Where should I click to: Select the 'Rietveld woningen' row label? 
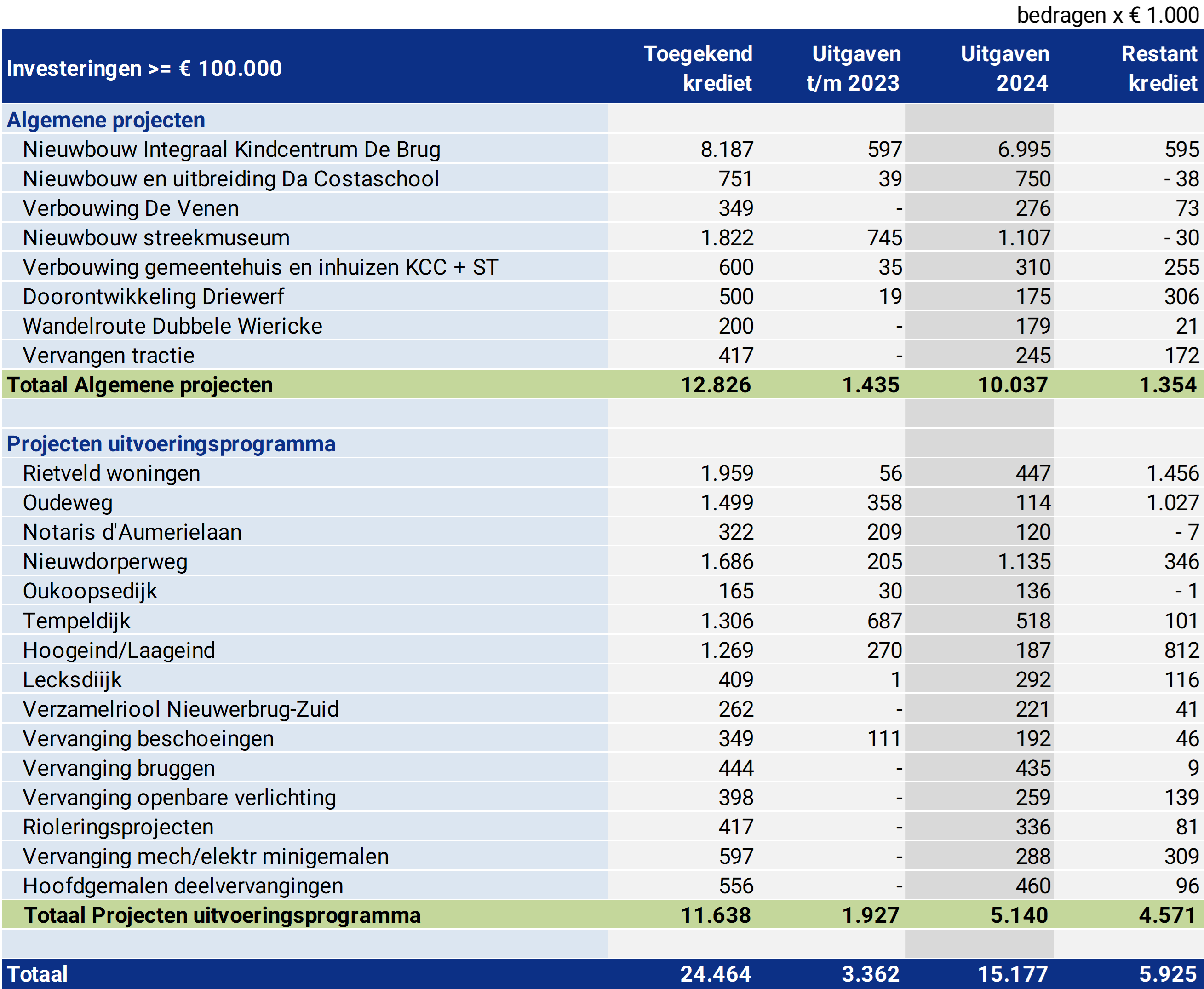pos(112,473)
